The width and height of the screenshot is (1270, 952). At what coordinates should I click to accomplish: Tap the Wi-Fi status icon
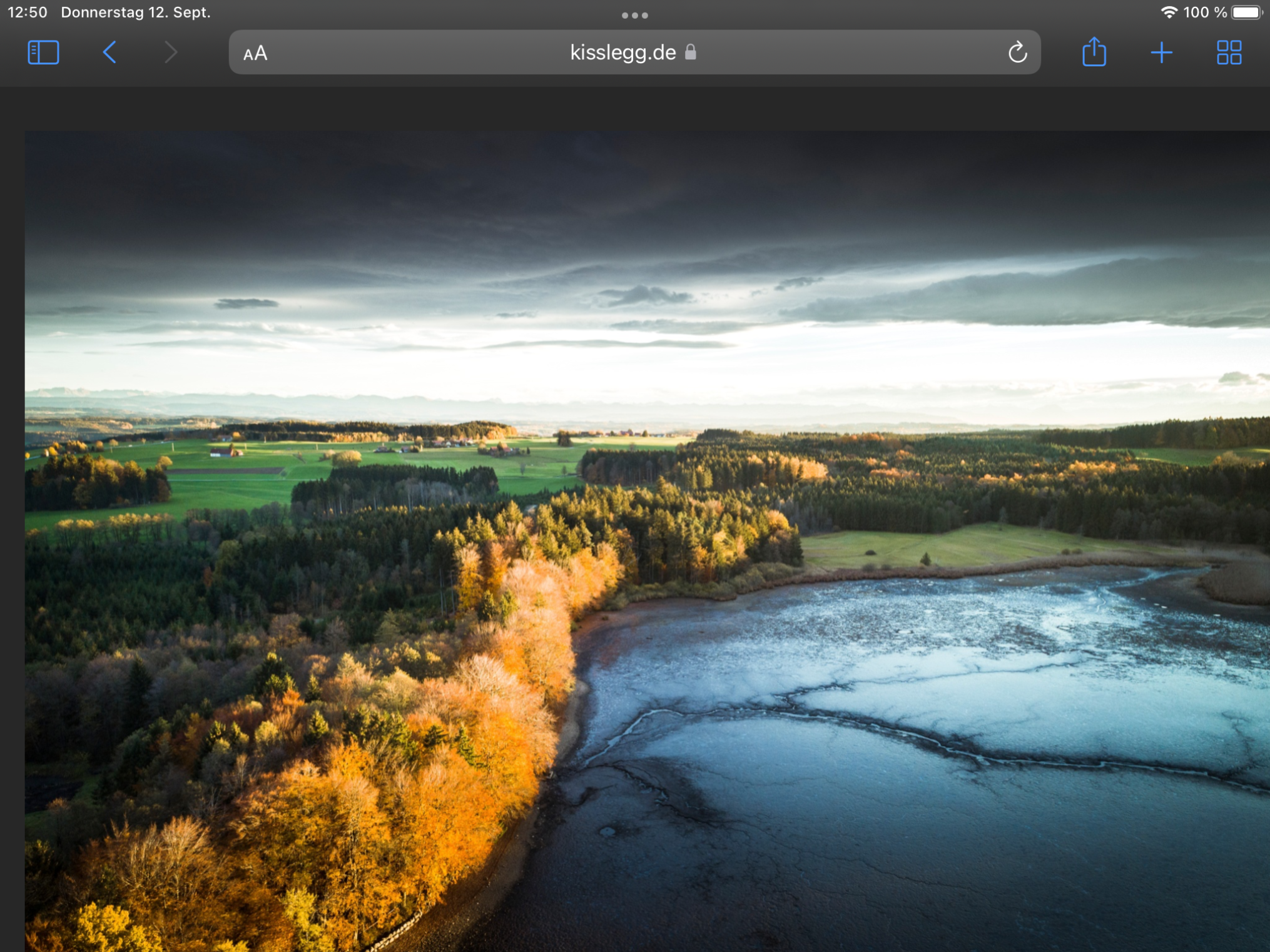point(1169,13)
